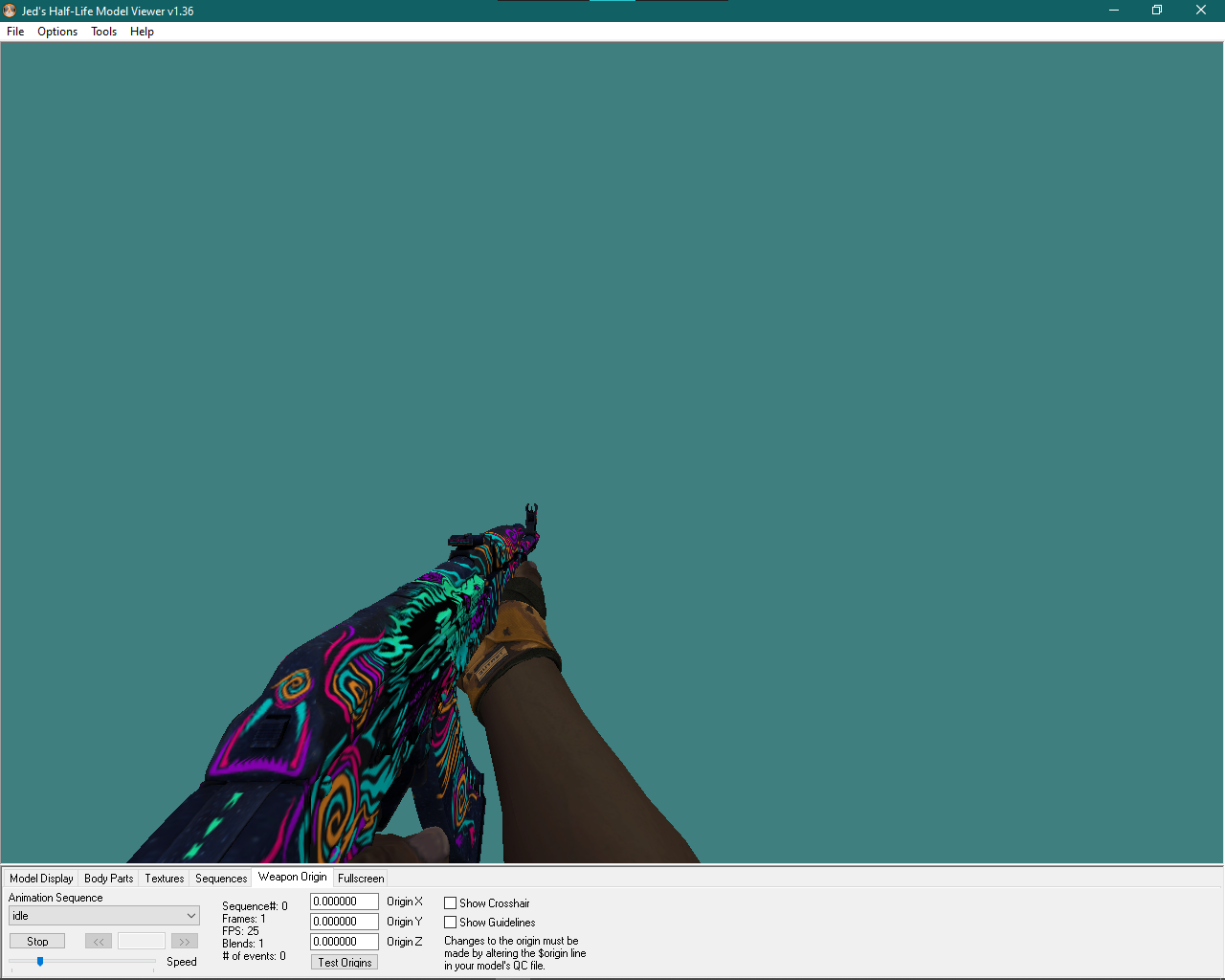
Task: Switch to the Textures tab
Action: [165, 879]
